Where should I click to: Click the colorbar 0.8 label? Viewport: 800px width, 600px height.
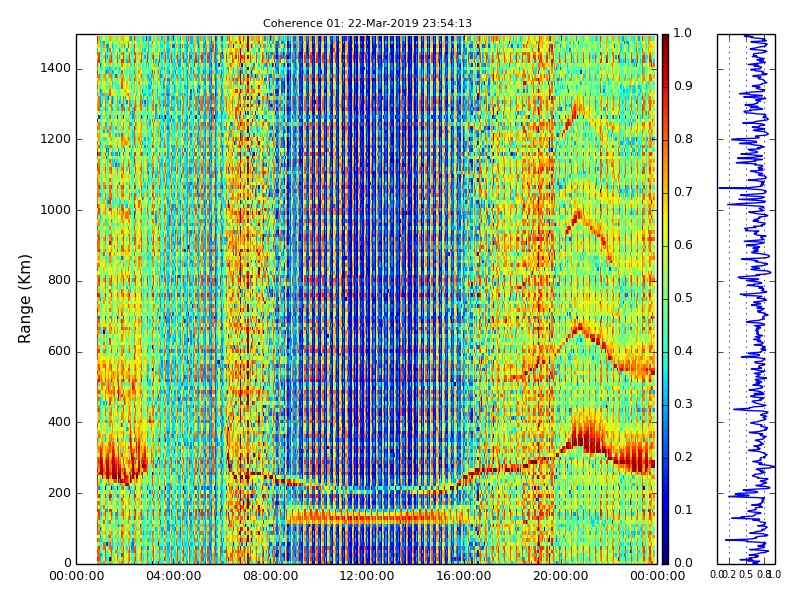pos(683,139)
